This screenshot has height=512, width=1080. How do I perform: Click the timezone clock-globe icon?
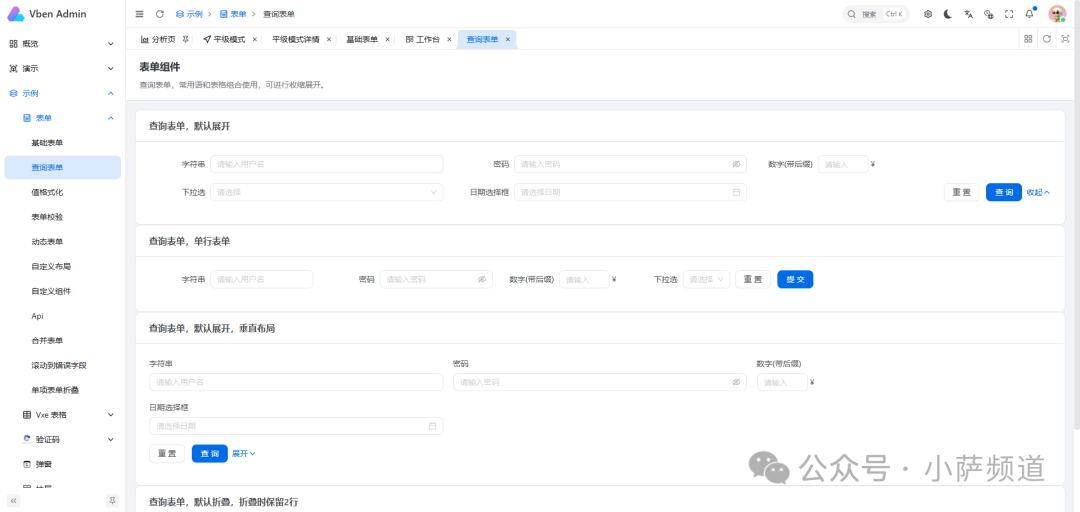[988, 14]
